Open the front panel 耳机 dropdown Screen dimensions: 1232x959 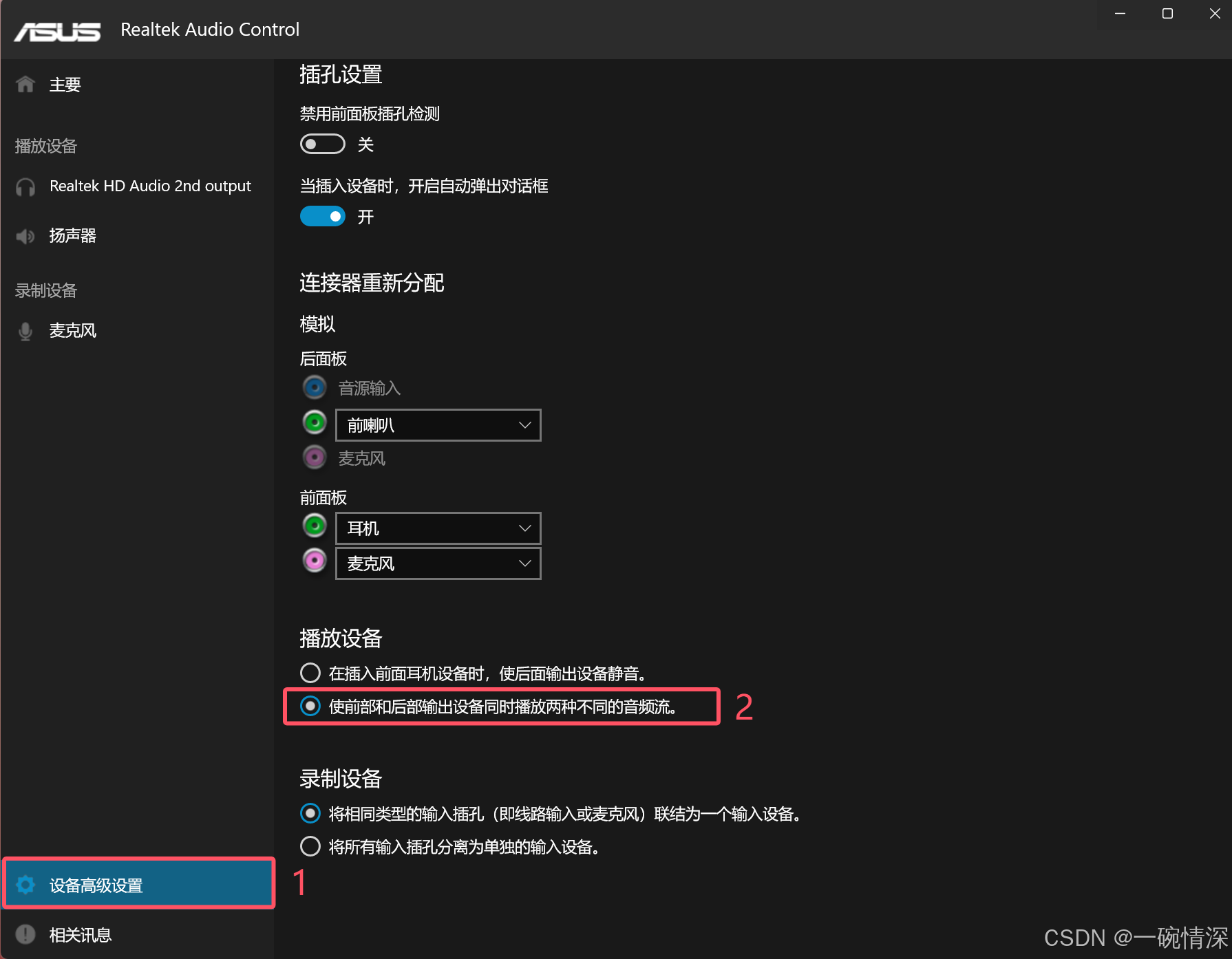[x=438, y=528]
